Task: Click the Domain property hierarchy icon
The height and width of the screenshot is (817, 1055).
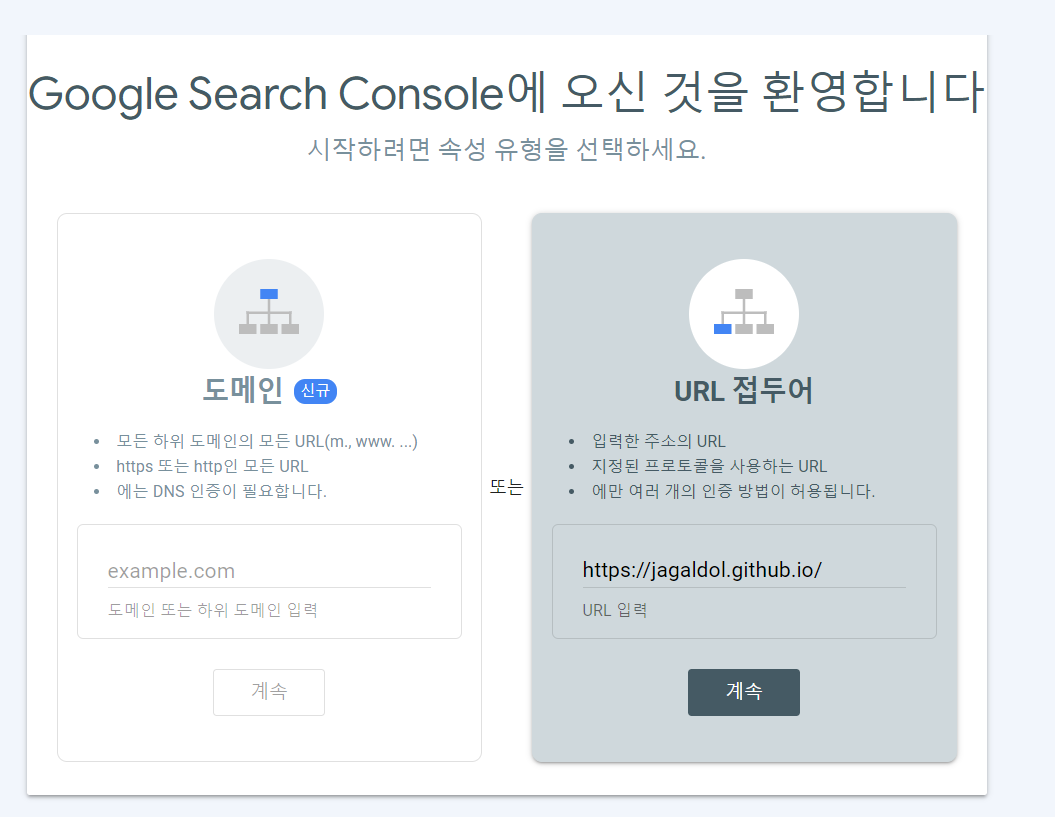Action: pyautogui.click(x=268, y=313)
